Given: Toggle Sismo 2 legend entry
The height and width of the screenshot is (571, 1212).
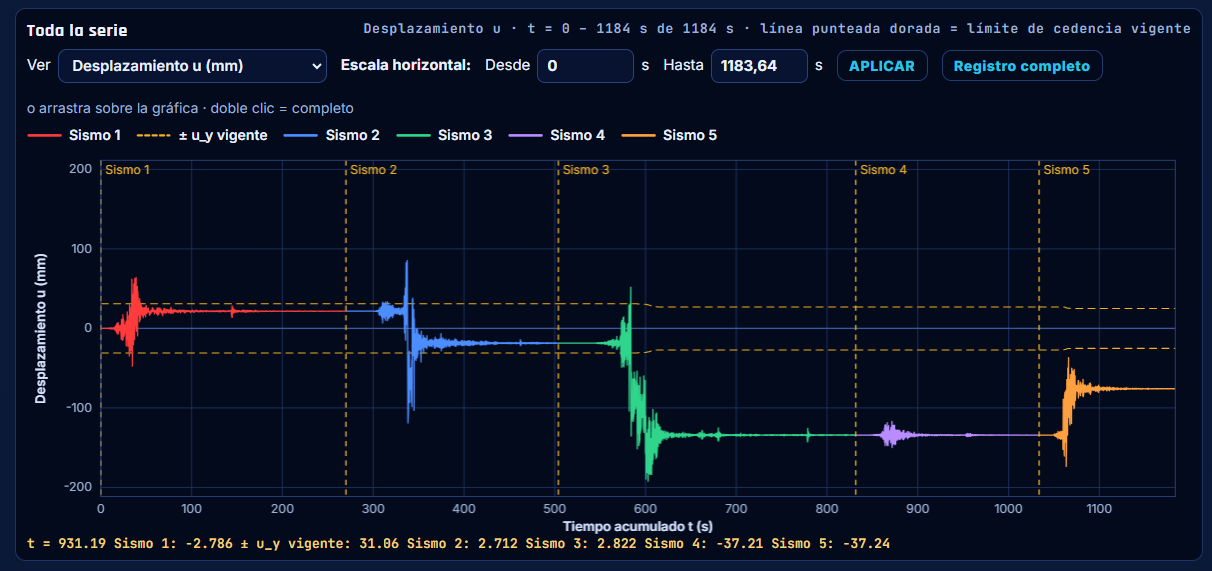Looking at the screenshot, I should [x=332, y=135].
